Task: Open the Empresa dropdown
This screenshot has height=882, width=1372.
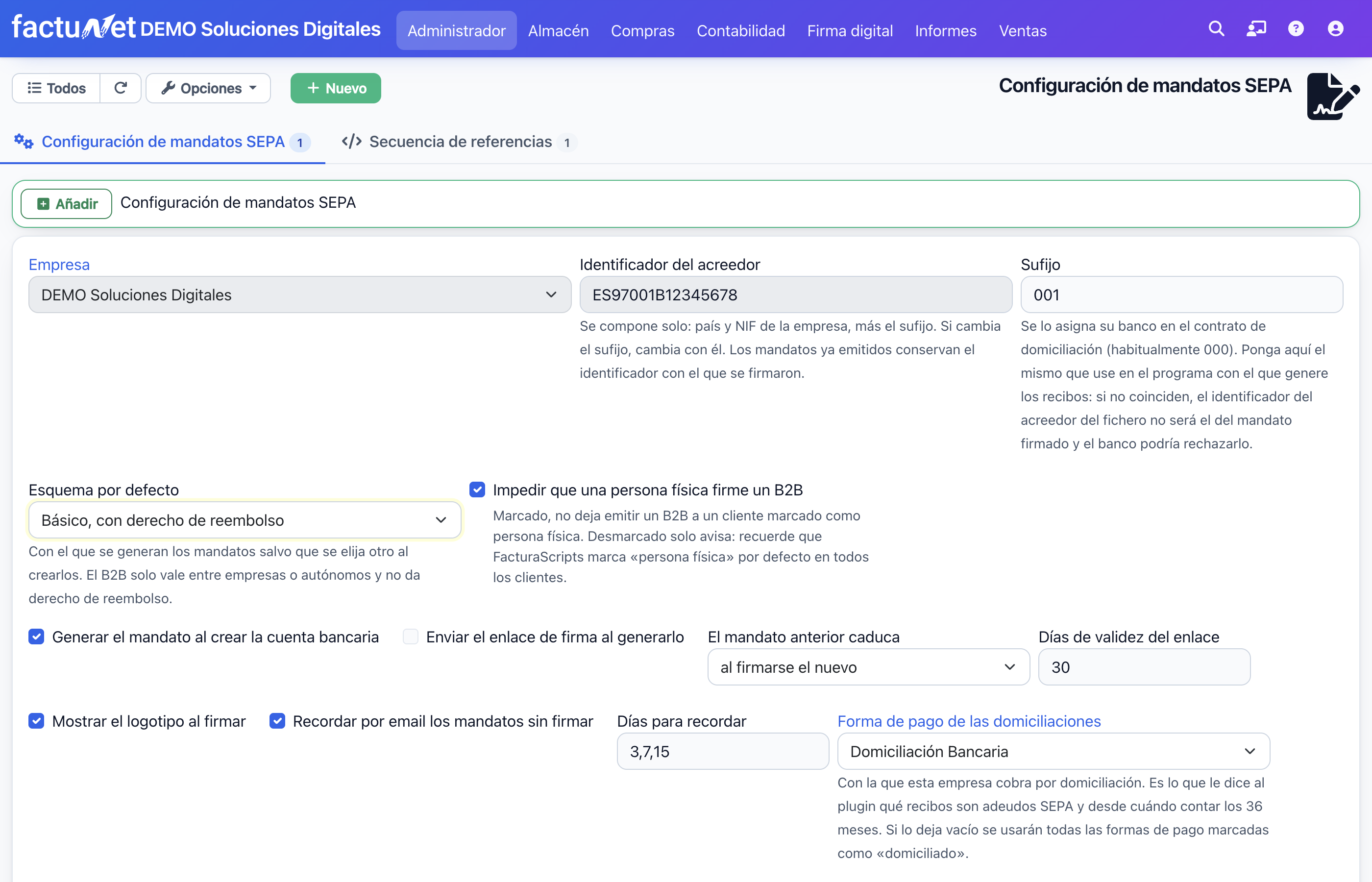Action: 299,294
